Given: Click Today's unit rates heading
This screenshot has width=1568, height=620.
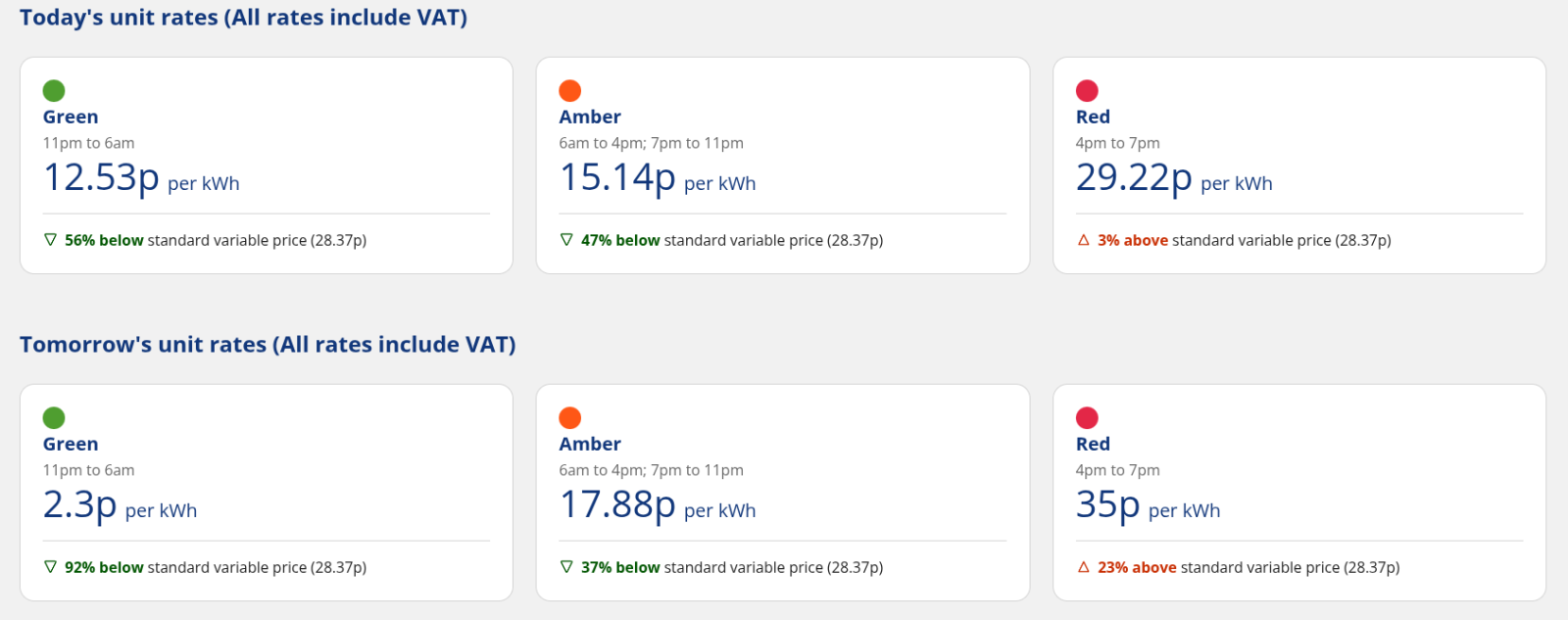Looking at the screenshot, I should (x=243, y=18).
